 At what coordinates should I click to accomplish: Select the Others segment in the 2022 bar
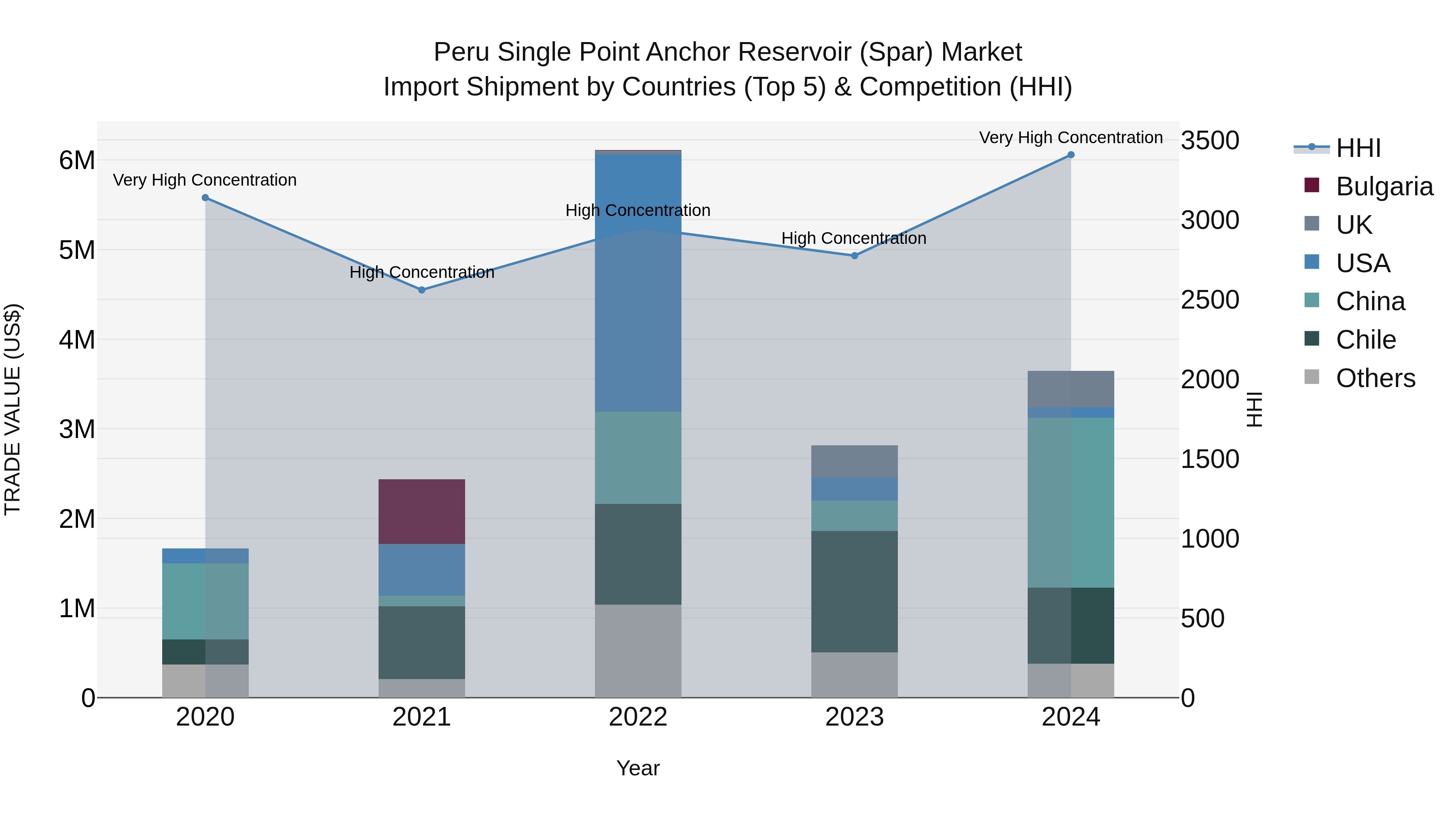(638, 651)
